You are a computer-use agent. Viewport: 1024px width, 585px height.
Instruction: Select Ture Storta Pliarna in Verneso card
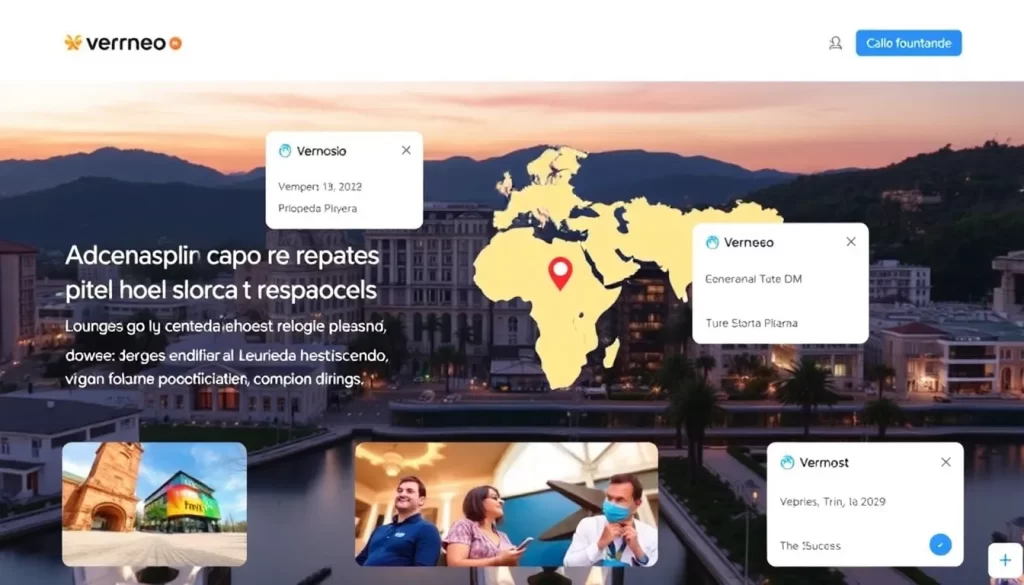752,323
